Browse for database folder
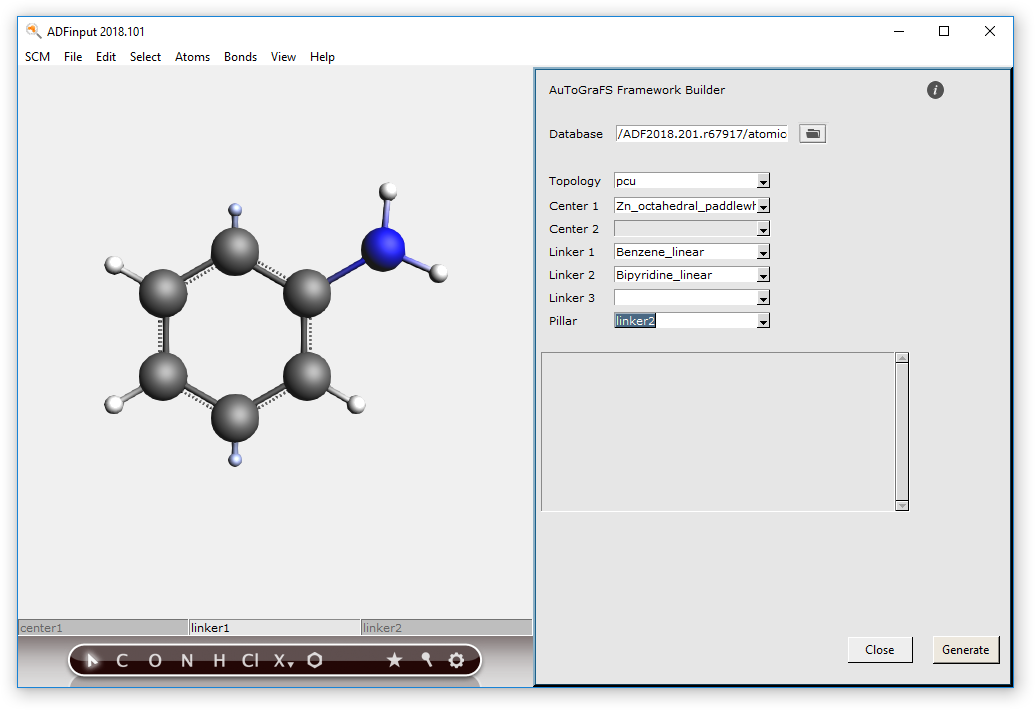The height and width of the screenshot is (710, 1035). click(813, 133)
